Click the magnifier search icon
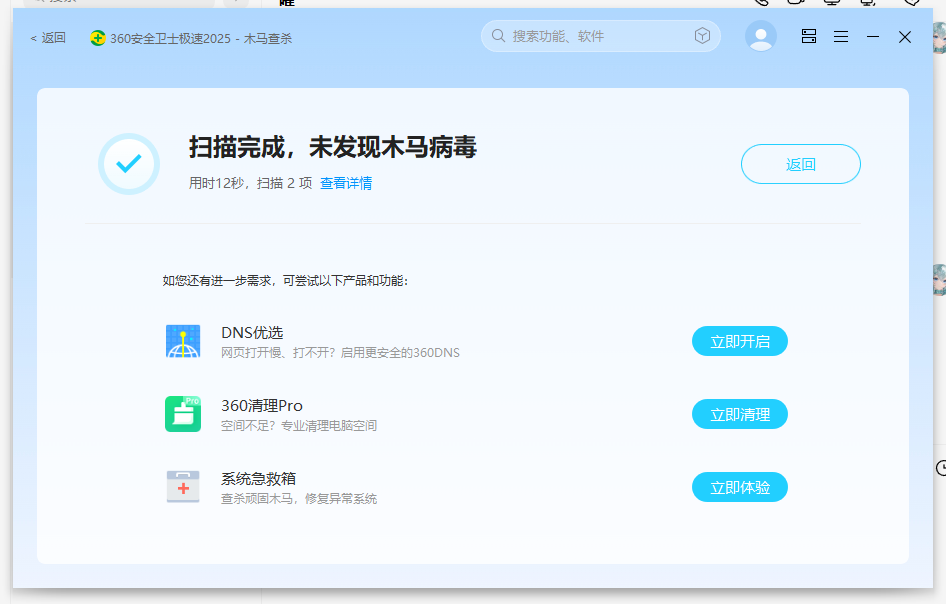 (x=498, y=36)
